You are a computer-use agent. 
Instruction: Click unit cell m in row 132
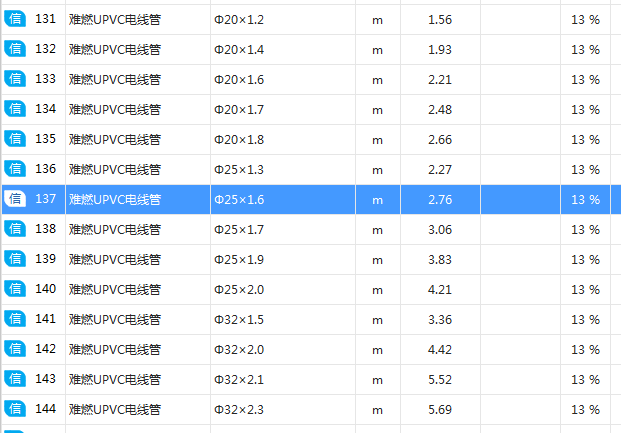click(x=378, y=50)
